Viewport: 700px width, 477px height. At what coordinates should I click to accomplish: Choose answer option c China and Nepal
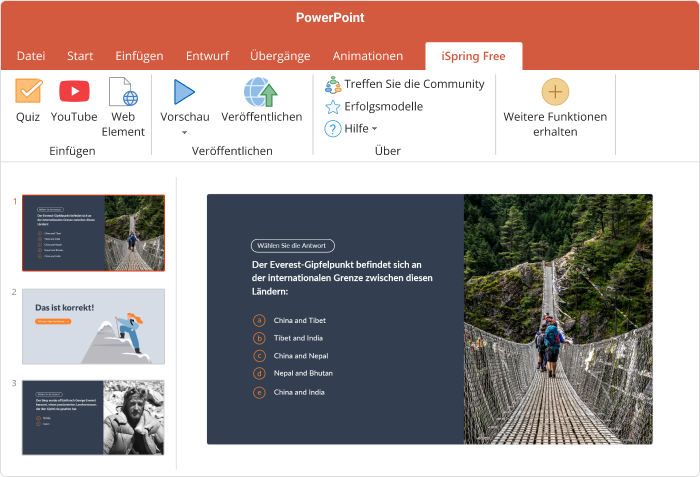(x=259, y=356)
